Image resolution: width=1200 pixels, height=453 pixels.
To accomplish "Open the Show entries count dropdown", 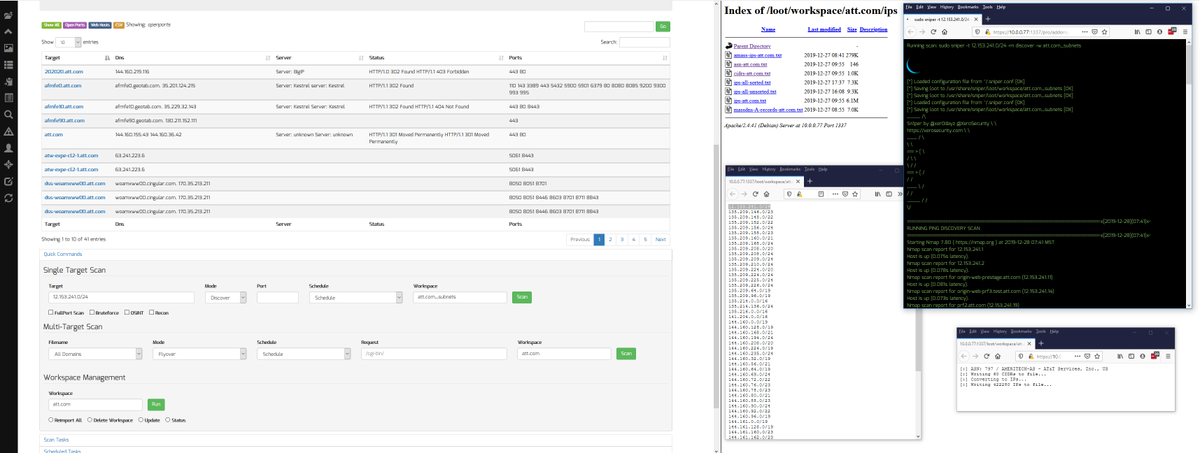I will (x=69, y=42).
